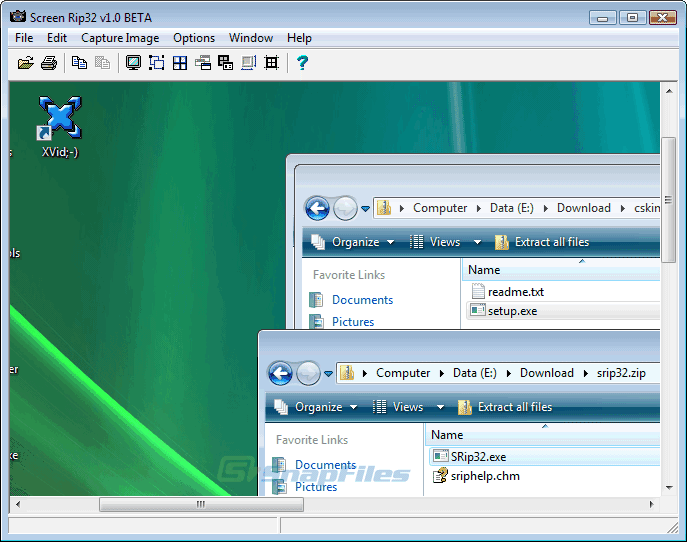Open the Help menu
This screenshot has height=542, width=687.
click(x=299, y=38)
